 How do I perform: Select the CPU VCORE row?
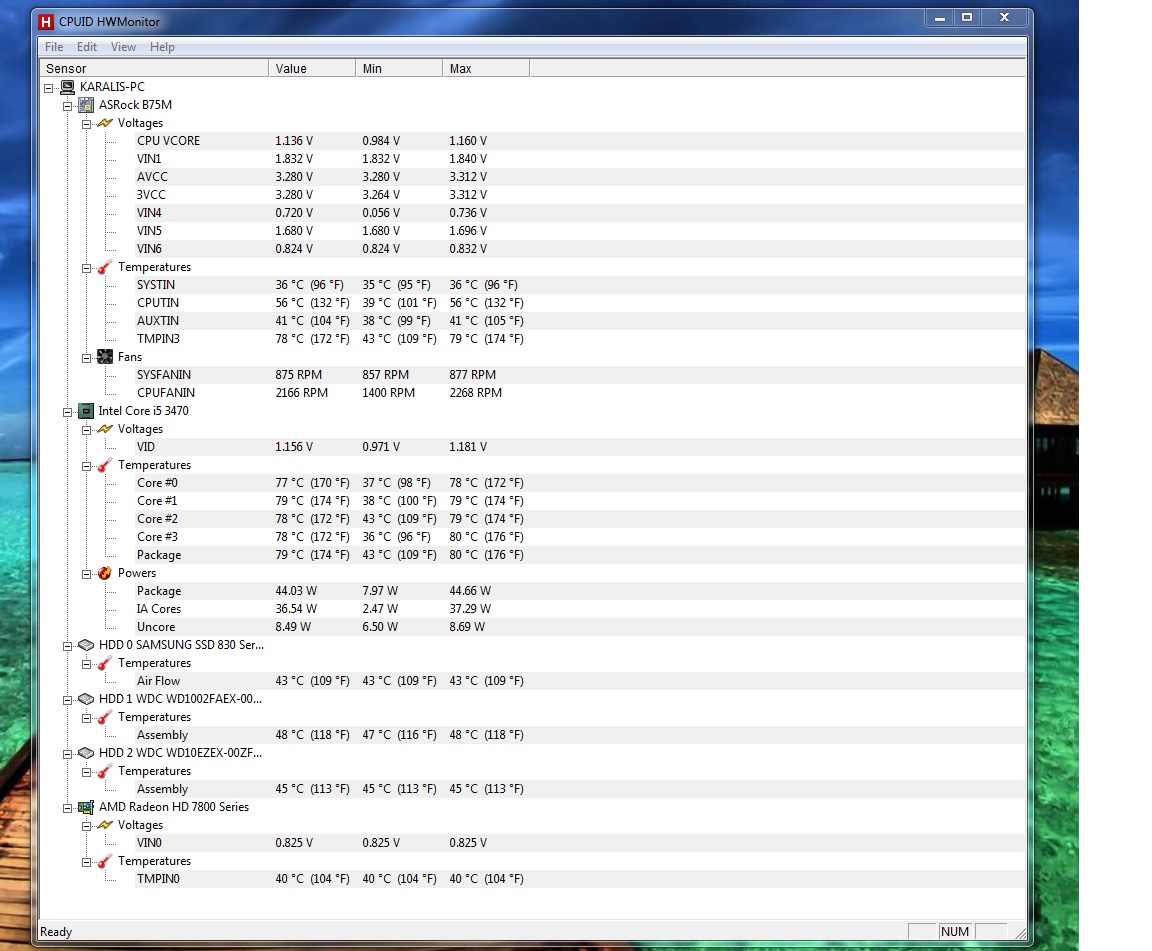point(580,140)
